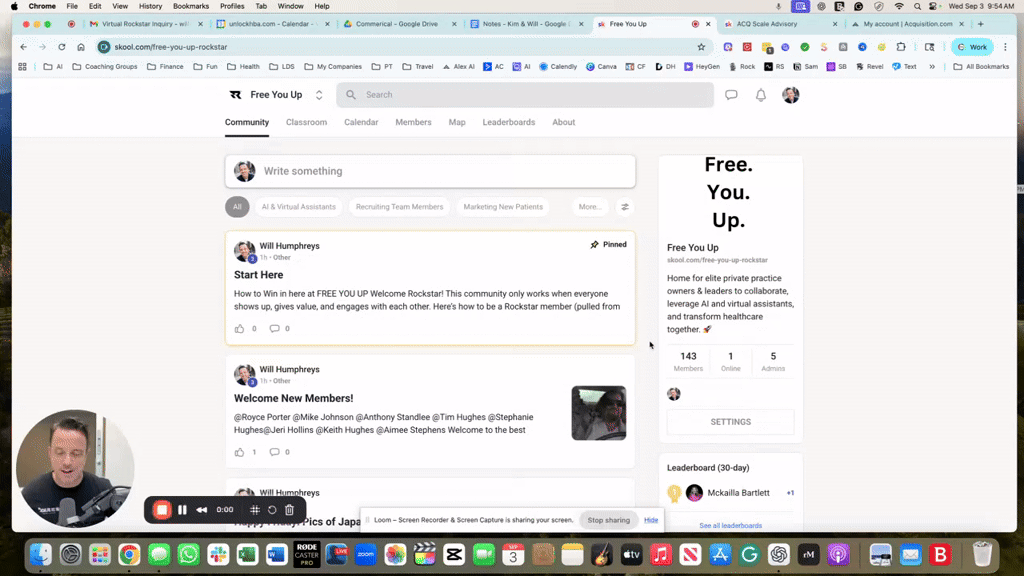Open the Chrome three-dot menu
The width and height of the screenshot is (1024, 576).
(1005, 47)
